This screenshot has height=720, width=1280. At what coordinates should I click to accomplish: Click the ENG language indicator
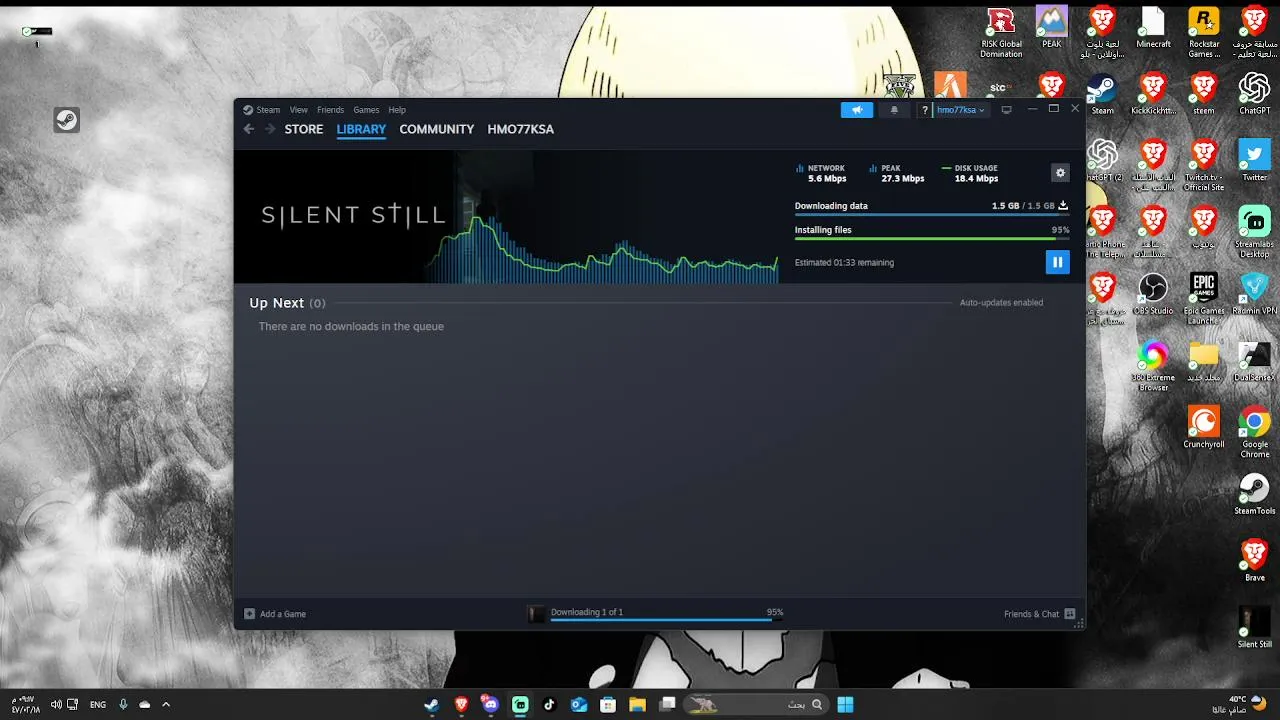[97, 704]
